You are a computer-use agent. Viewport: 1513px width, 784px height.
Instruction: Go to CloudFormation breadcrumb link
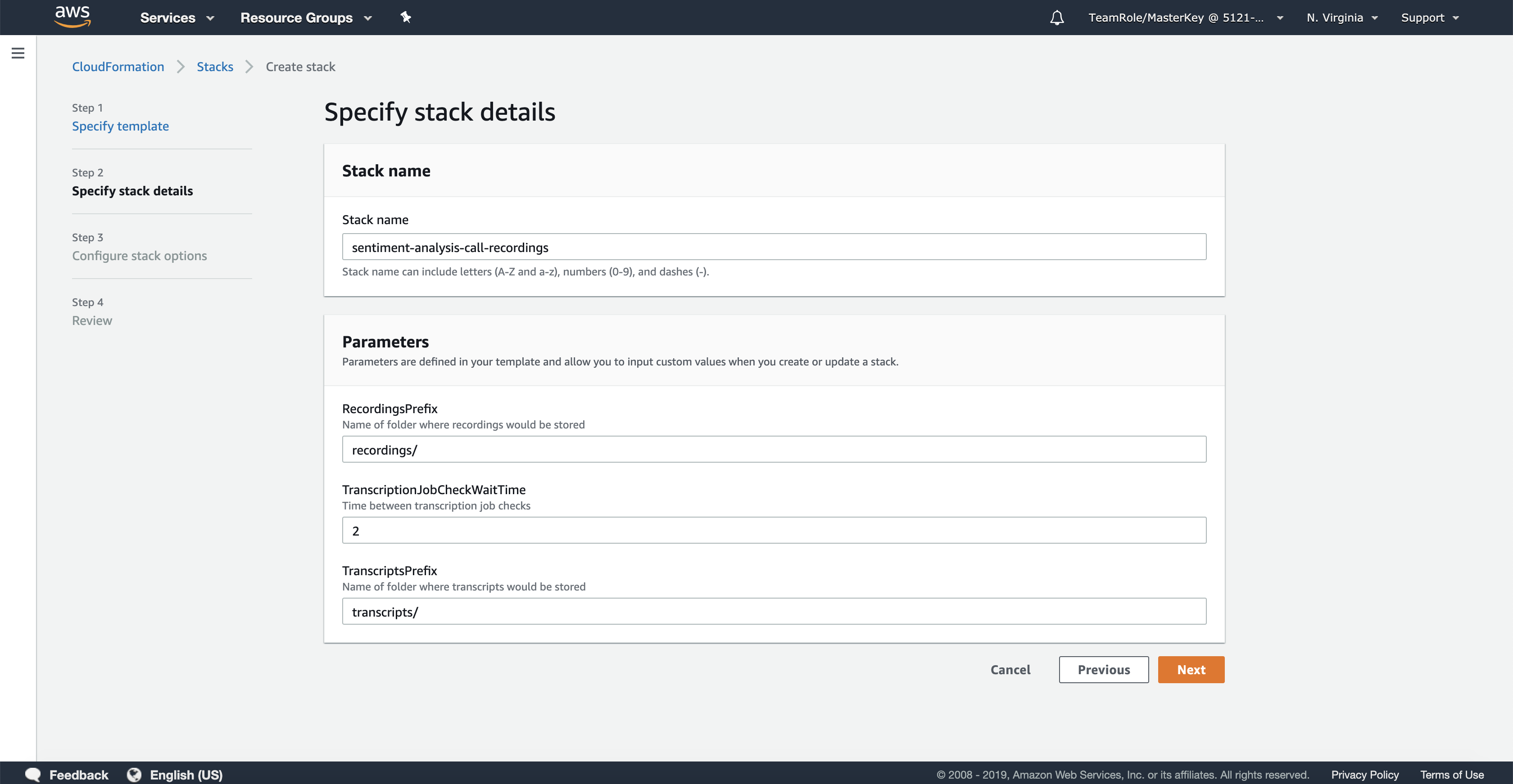118,67
